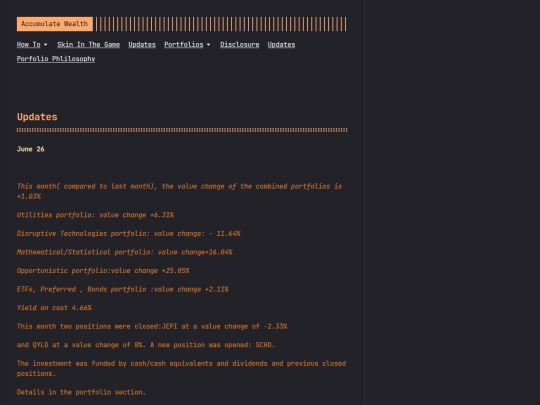Go to Skin In The Game page

tap(89, 45)
